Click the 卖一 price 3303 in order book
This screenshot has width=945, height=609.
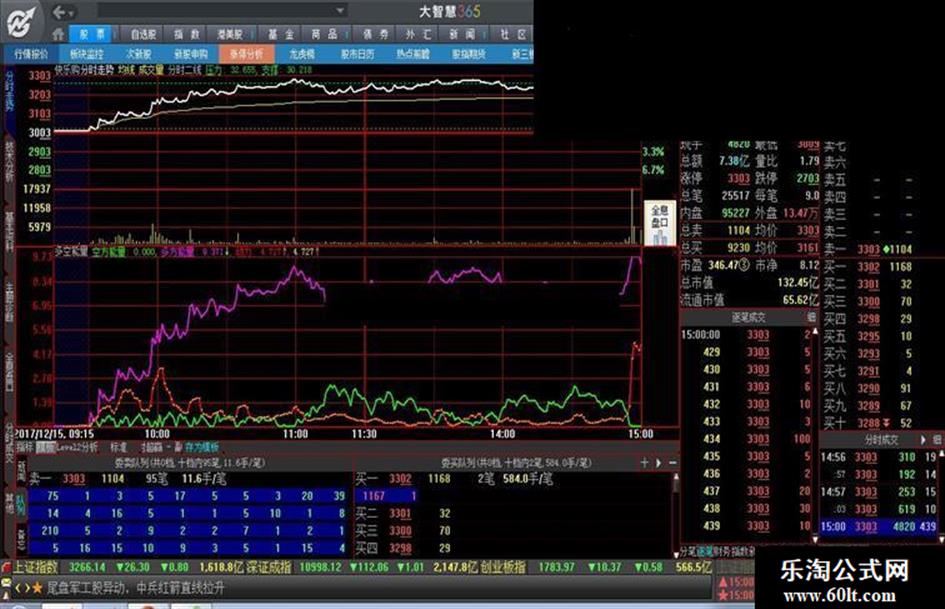[x=868, y=249]
